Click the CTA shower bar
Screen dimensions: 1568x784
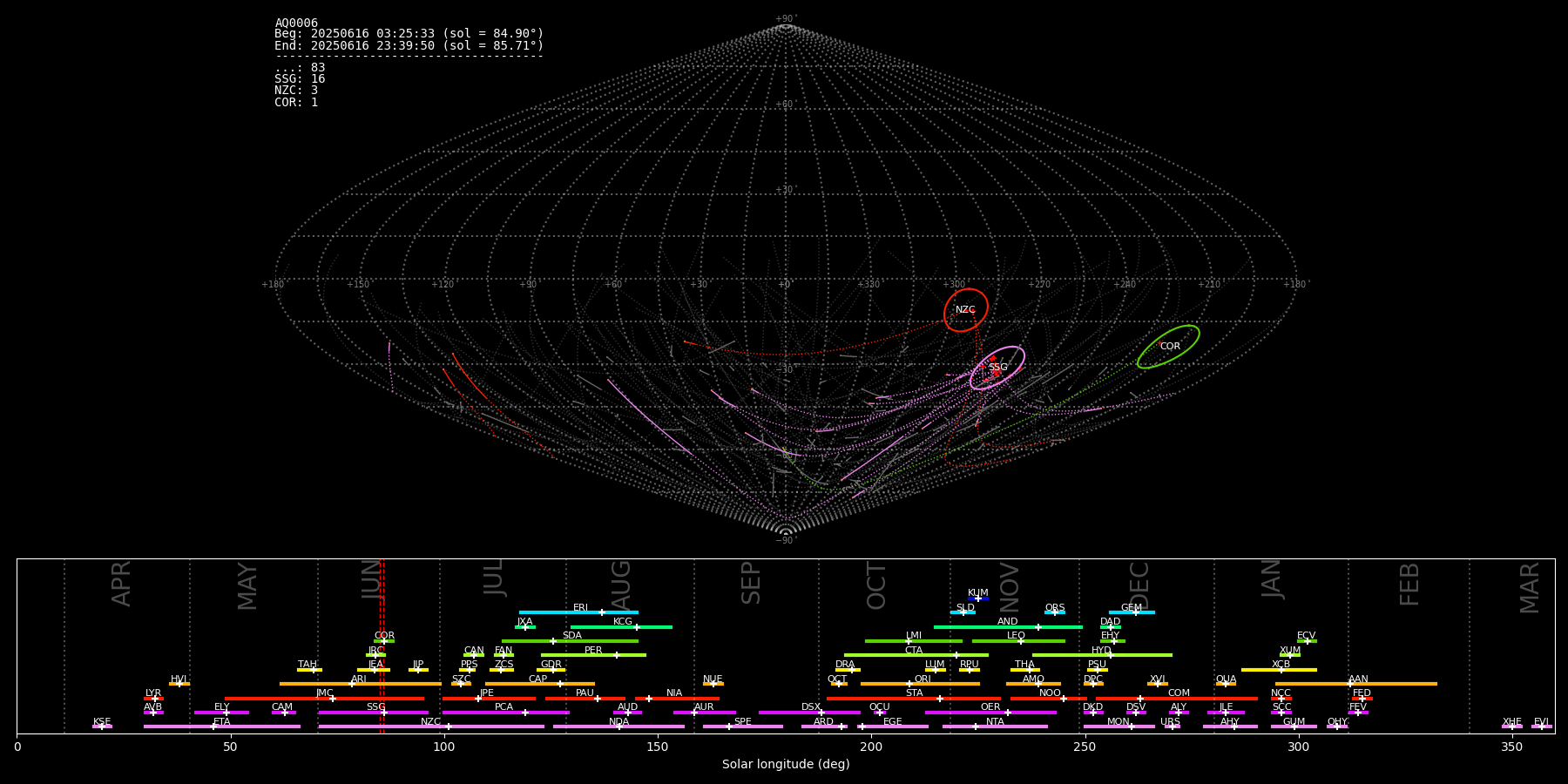click(916, 655)
